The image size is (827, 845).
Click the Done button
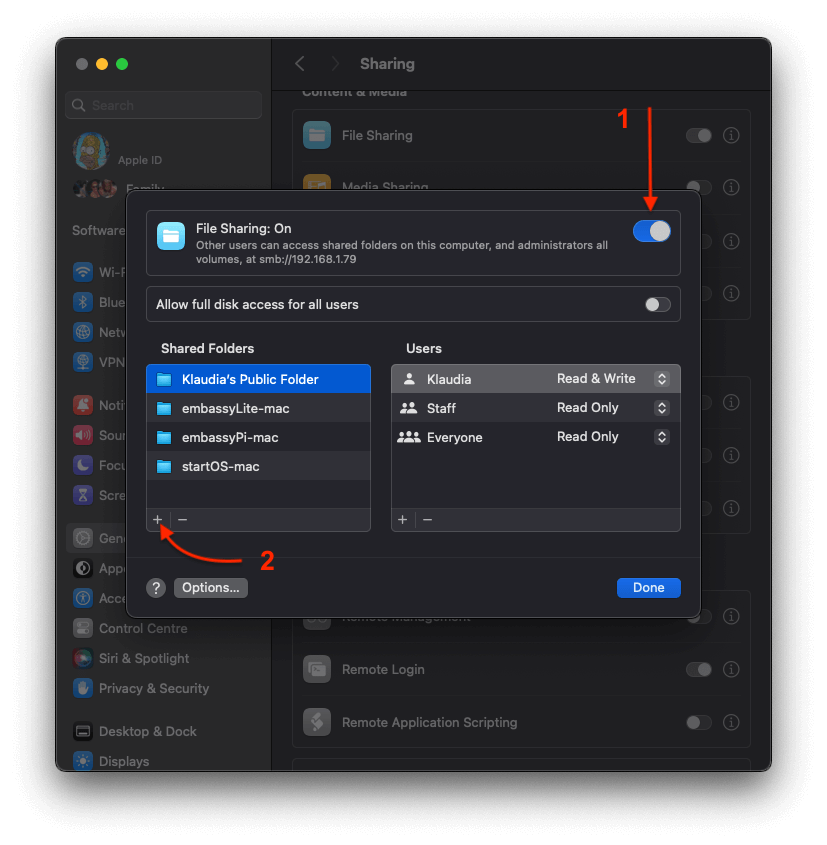[x=648, y=588]
